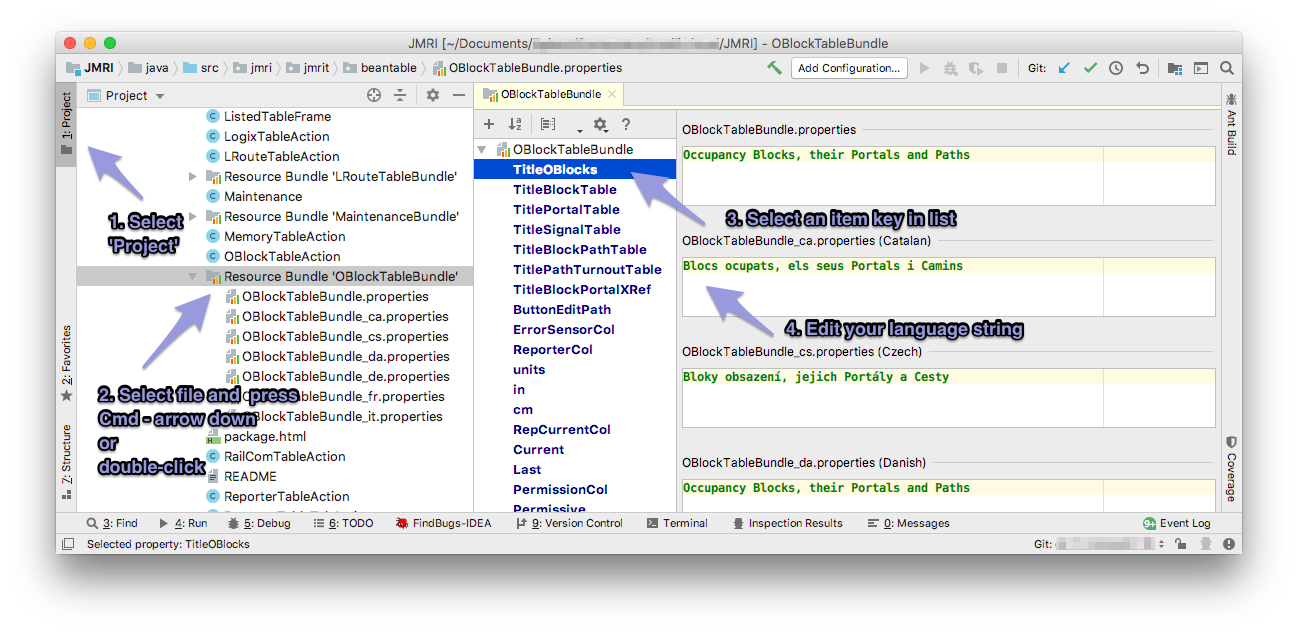Viewport: 1298px width, 634px height.
Task: Sort resource bundle keys alphabetically
Action: click(x=514, y=124)
